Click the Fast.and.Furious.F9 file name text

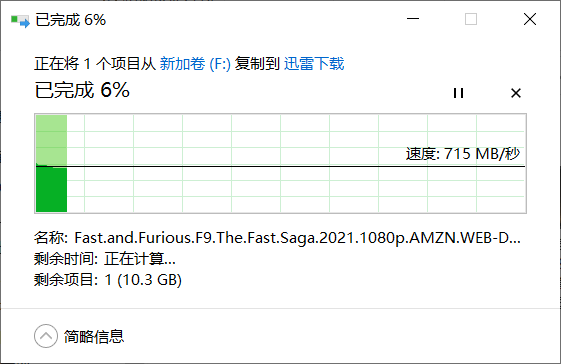pyautogui.click(x=297, y=238)
